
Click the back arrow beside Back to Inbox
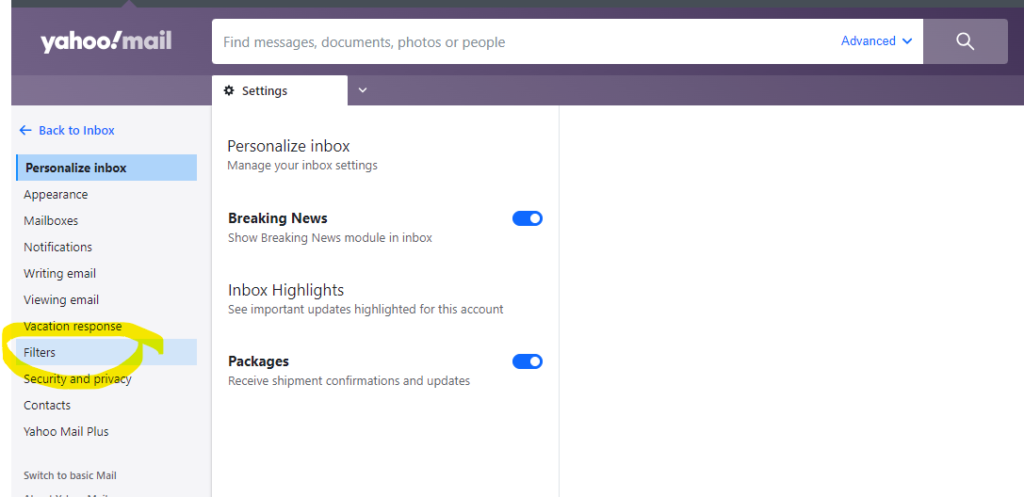(25, 130)
